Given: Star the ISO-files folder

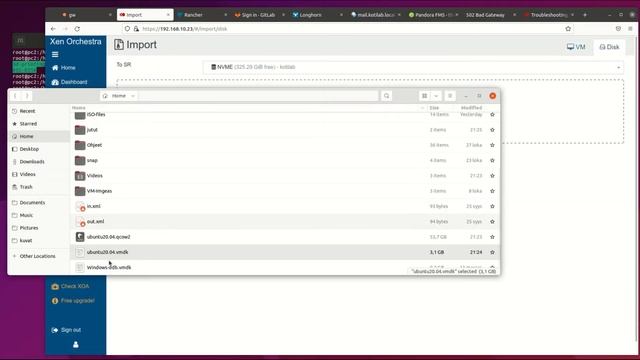Looking at the screenshot, I should tap(492, 115).
